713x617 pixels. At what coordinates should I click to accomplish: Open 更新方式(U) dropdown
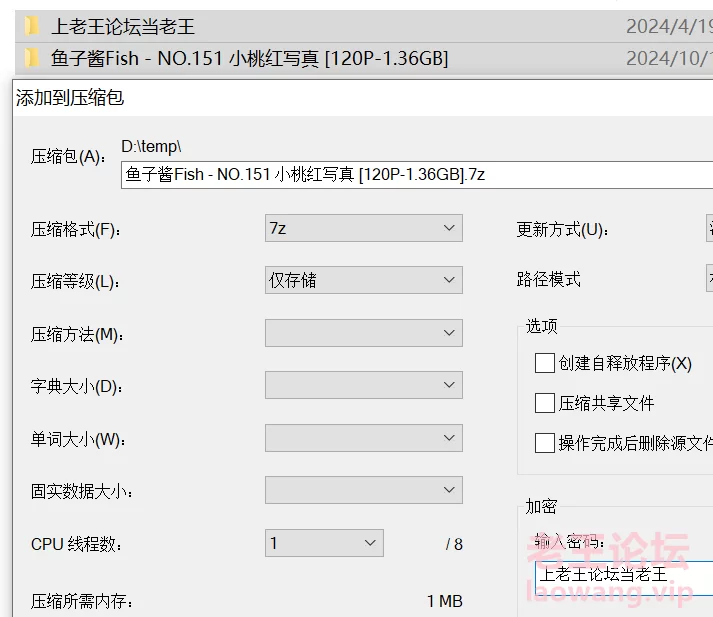click(709, 228)
